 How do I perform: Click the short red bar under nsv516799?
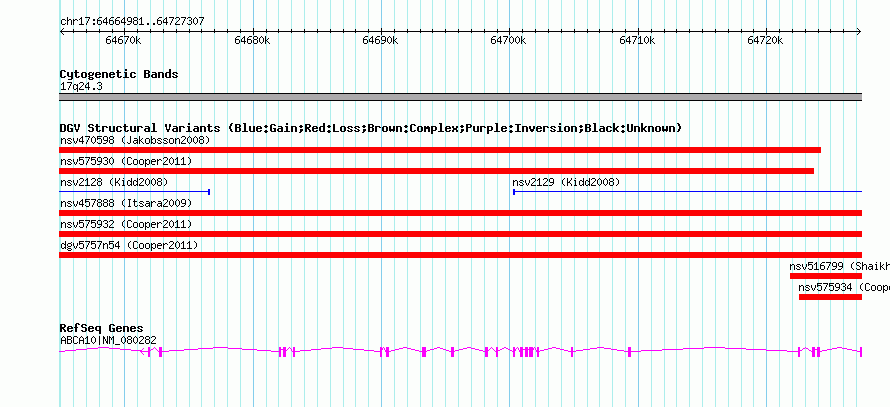[x=826, y=276]
